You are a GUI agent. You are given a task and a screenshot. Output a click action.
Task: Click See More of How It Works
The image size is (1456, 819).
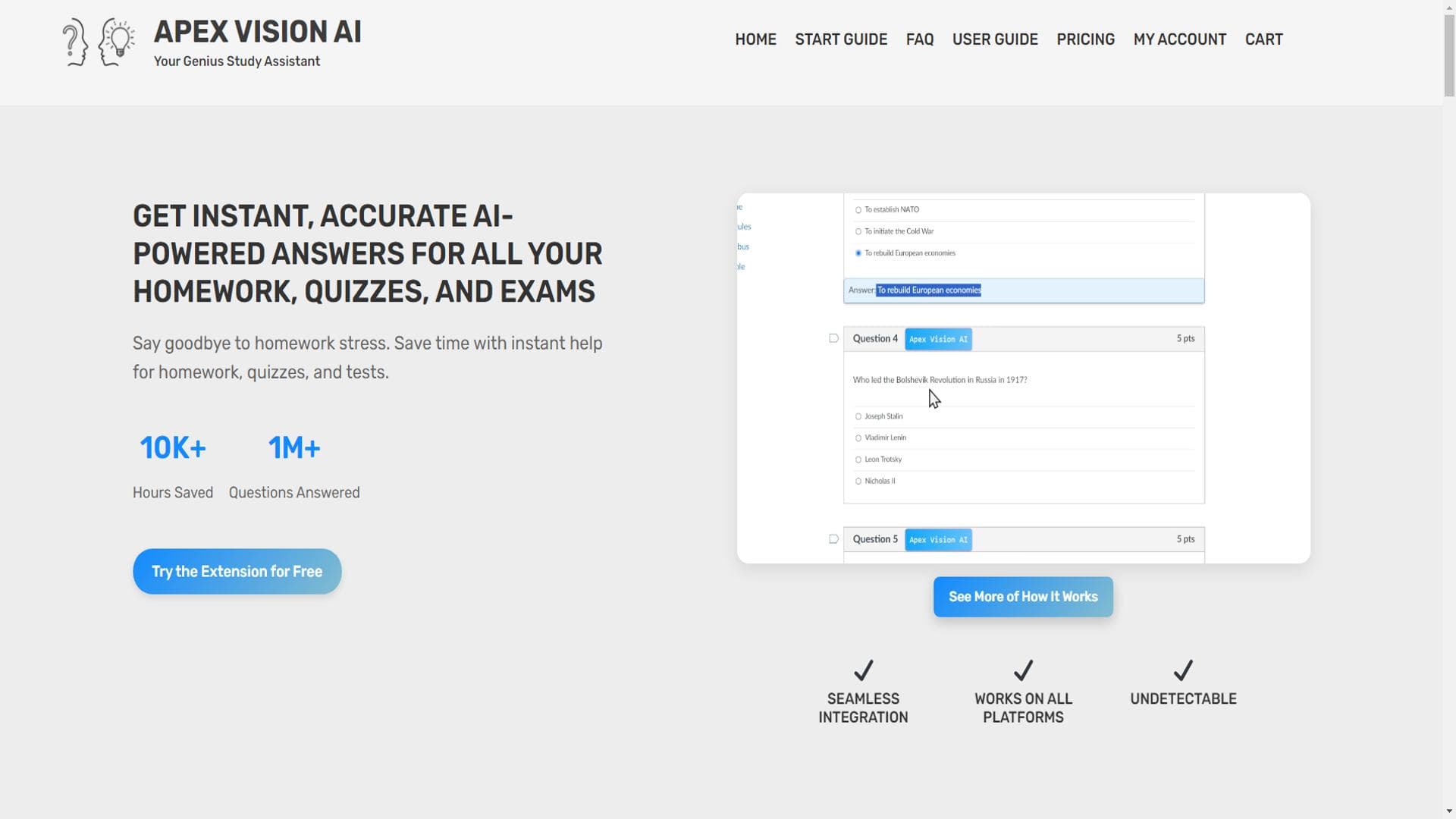click(x=1023, y=597)
